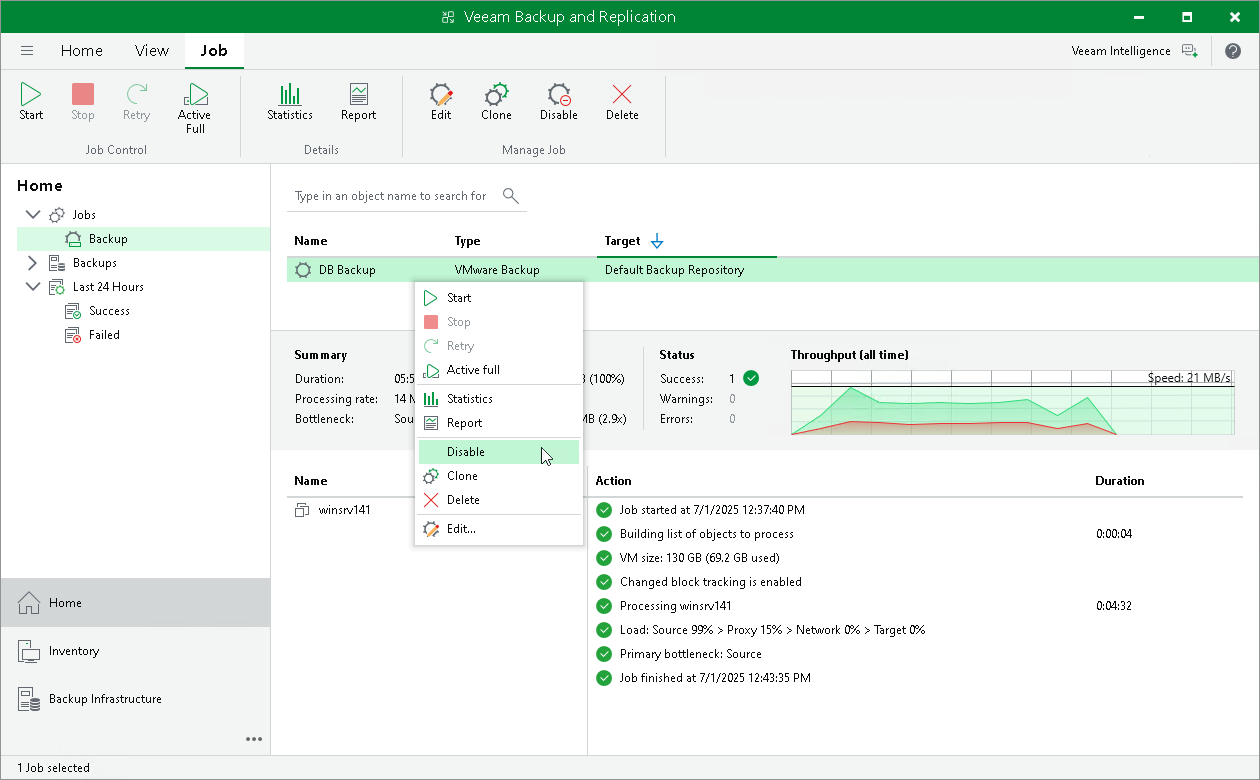Choose Statistics in the context menu
Image resolution: width=1260 pixels, height=780 pixels.
(x=498, y=399)
